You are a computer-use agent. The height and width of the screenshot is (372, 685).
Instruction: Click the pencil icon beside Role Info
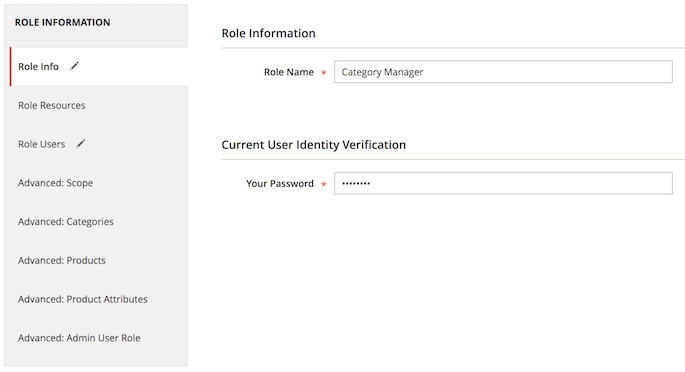(75, 66)
